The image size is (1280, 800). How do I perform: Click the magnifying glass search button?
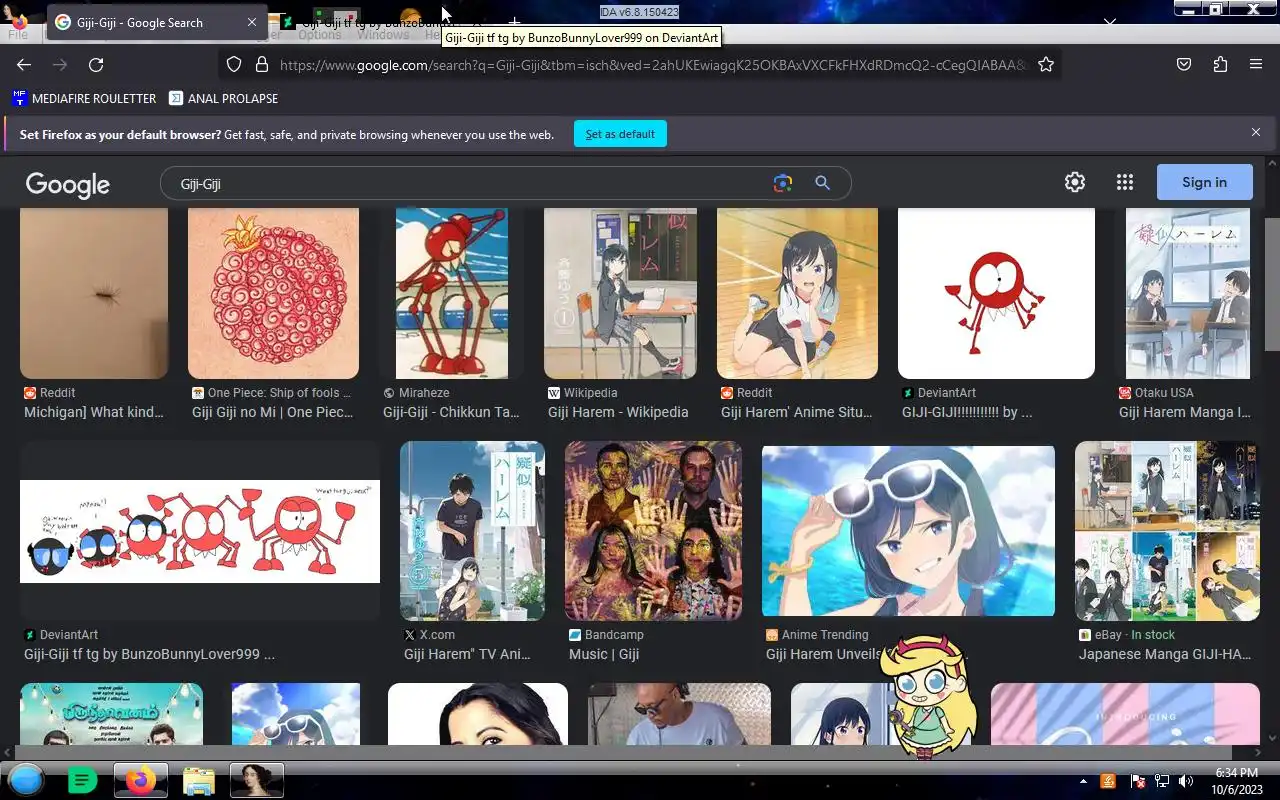(822, 183)
